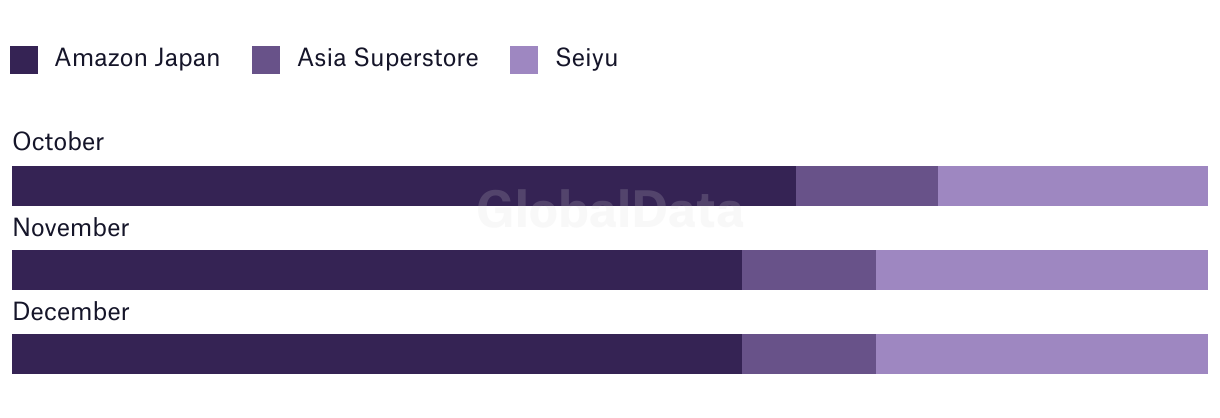Click the October row label

pyautogui.click(x=58, y=142)
